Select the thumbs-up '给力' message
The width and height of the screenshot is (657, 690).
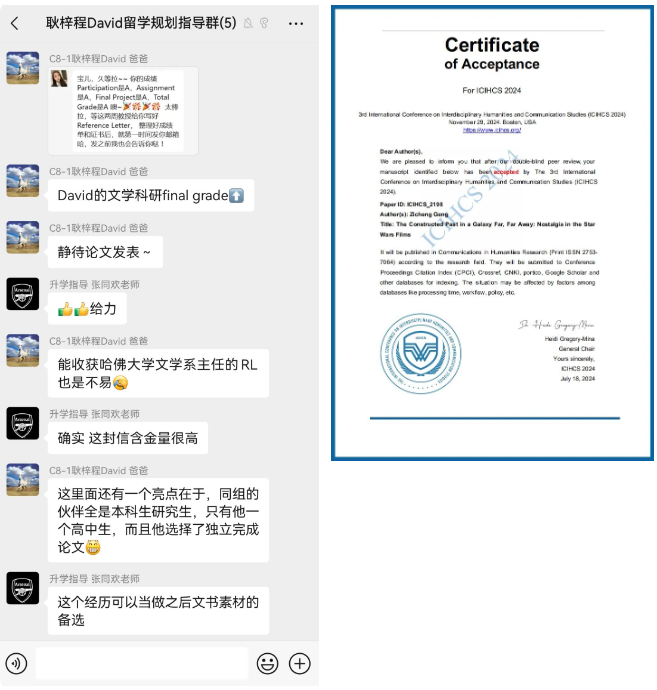pyautogui.click(x=87, y=309)
